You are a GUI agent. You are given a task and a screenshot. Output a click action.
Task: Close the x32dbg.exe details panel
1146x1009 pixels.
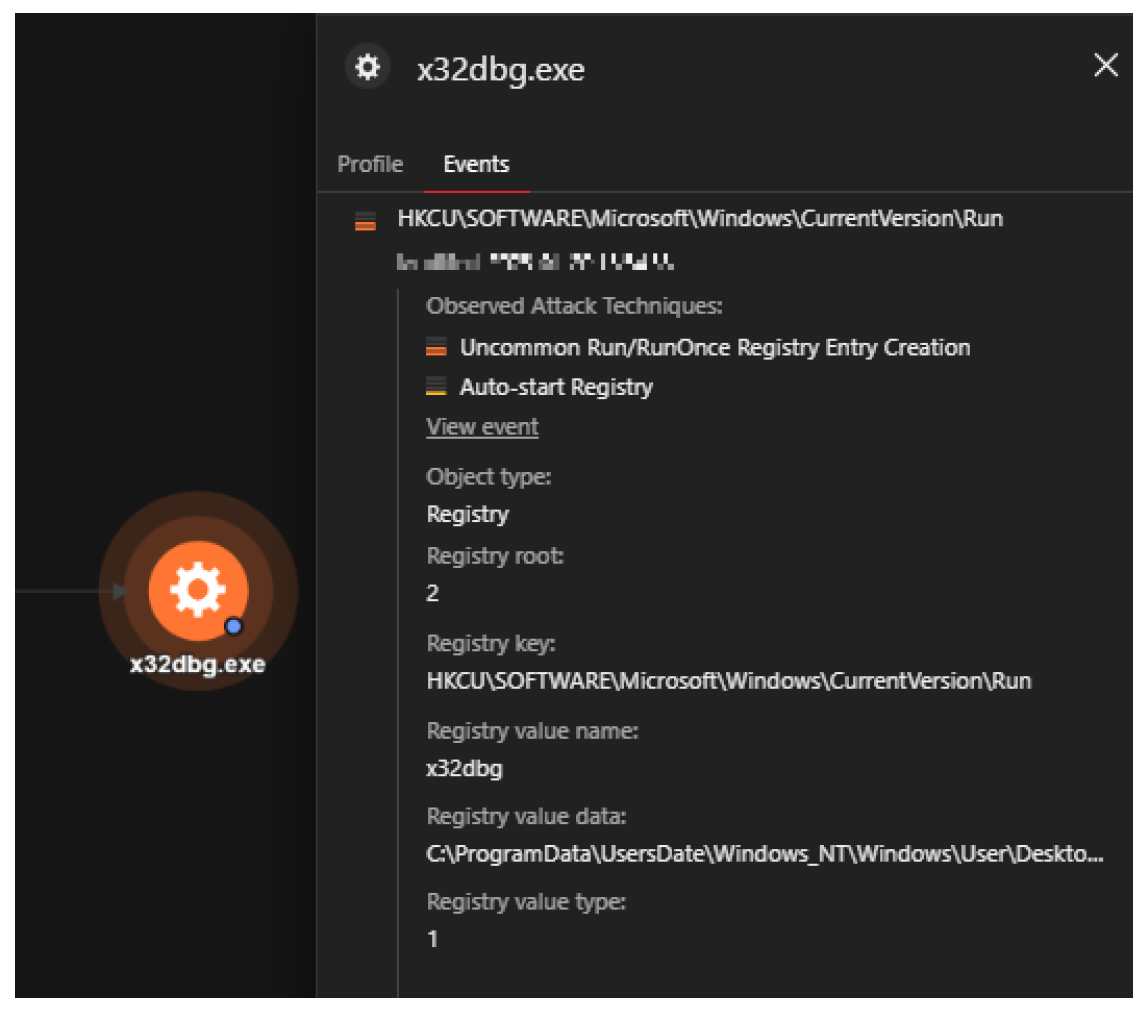coord(1105,66)
